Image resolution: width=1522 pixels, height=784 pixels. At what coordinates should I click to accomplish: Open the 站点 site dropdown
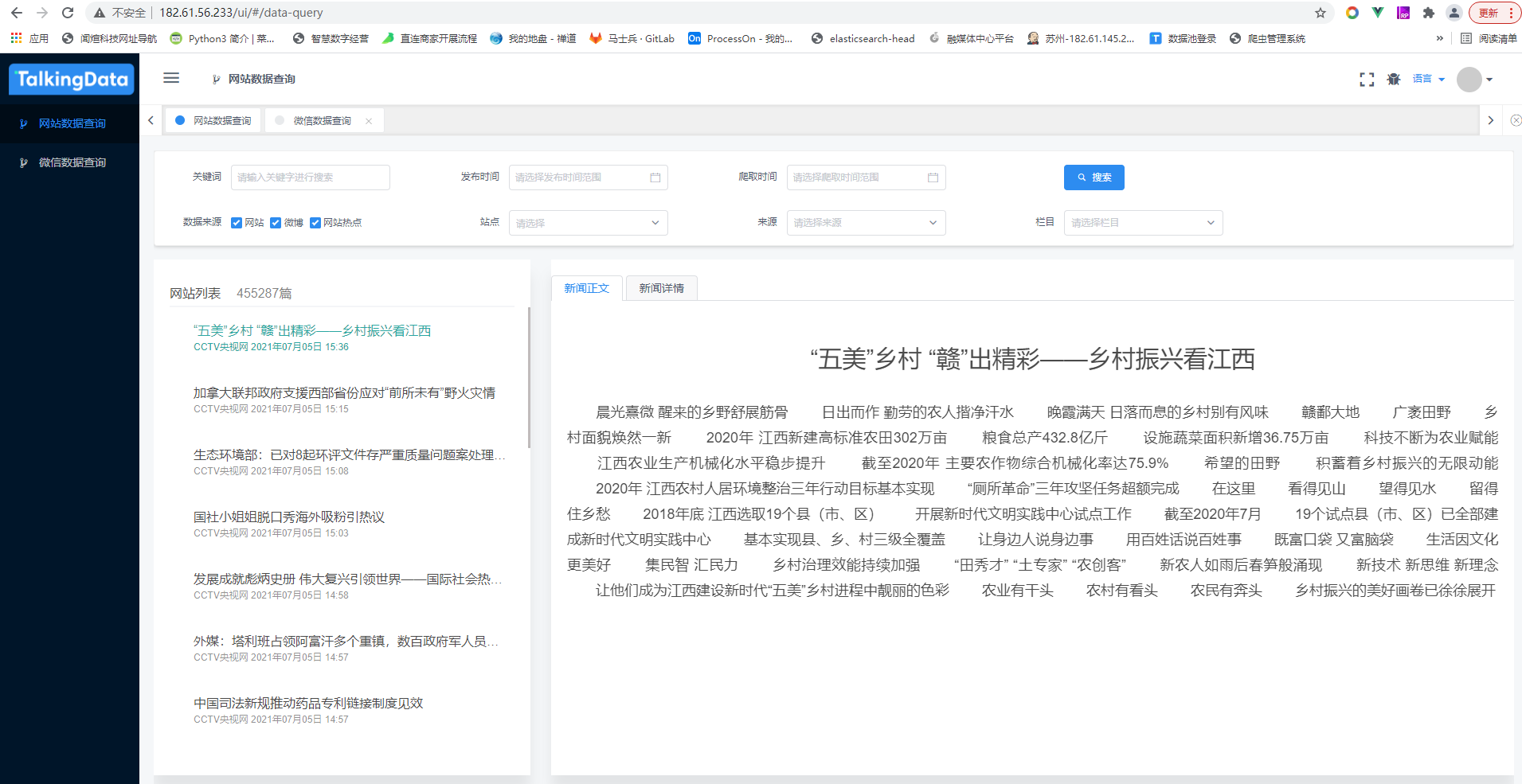tap(588, 223)
